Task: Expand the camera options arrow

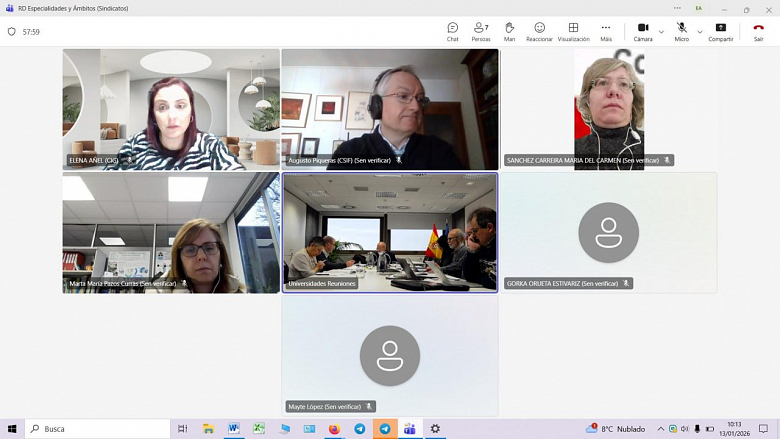Action: point(661,32)
